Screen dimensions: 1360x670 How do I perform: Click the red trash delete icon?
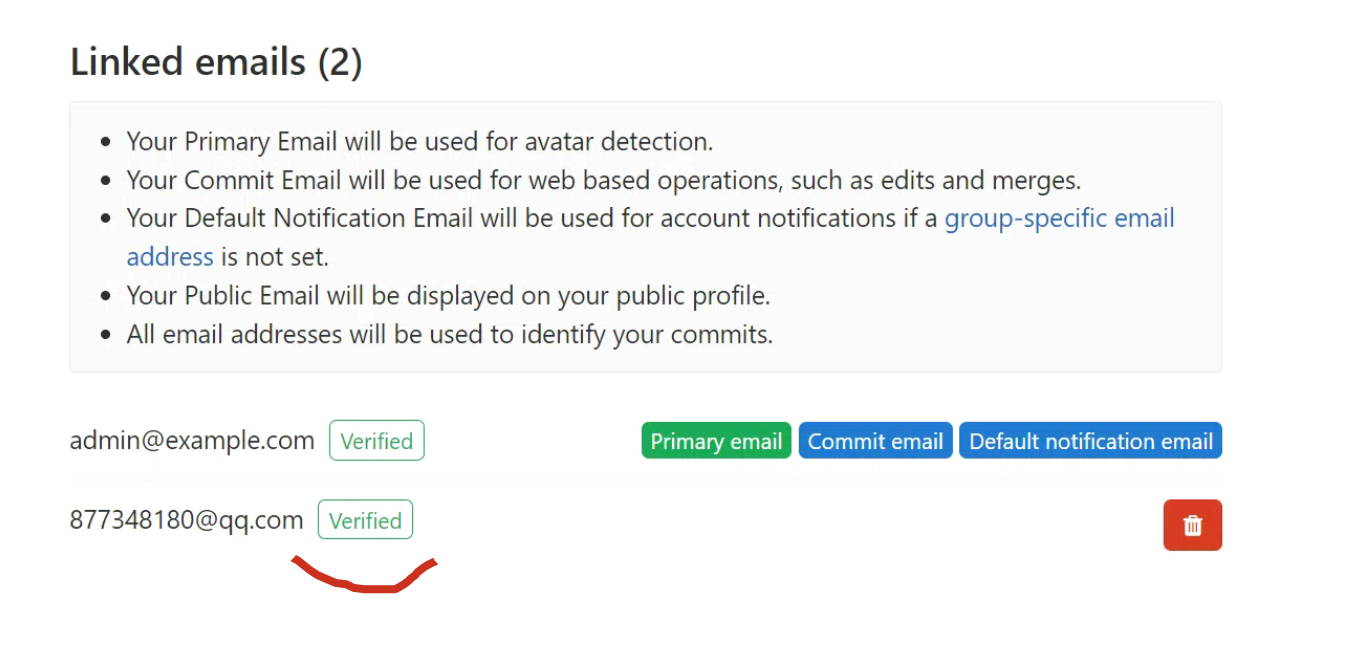click(1192, 525)
